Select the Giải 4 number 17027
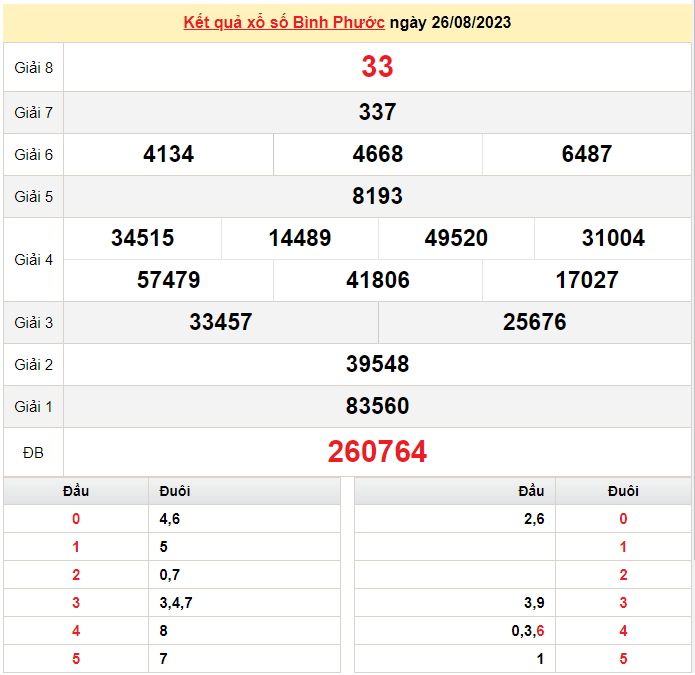The width and height of the screenshot is (695, 675). [x=586, y=280]
